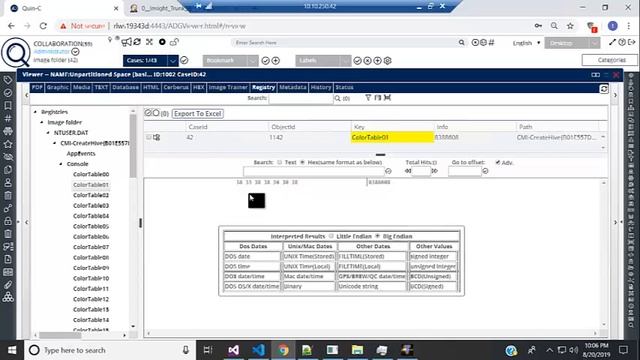Toggle the Adv. checkbox
The width and height of the screenshot is (640, 360).
tap(498, 162)
